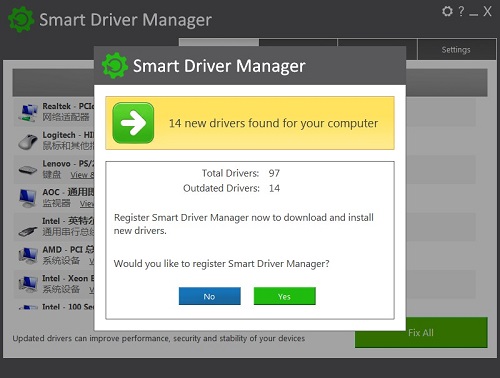Click the green gear logo in dialog header
The height and width of the screenshot is (378, 500).
point(115,65)
